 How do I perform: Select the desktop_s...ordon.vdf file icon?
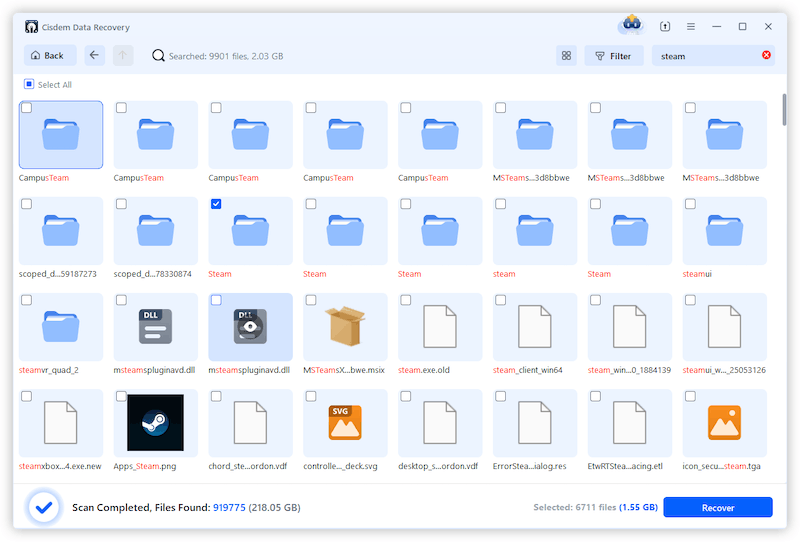pyautogui.click(x=440, y=423)
